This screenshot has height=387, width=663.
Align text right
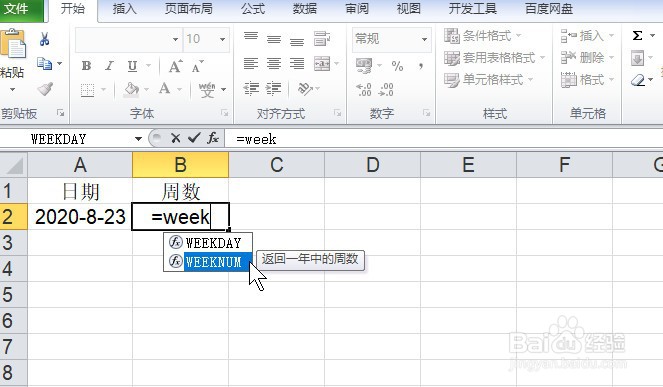[x=297, y=64]
